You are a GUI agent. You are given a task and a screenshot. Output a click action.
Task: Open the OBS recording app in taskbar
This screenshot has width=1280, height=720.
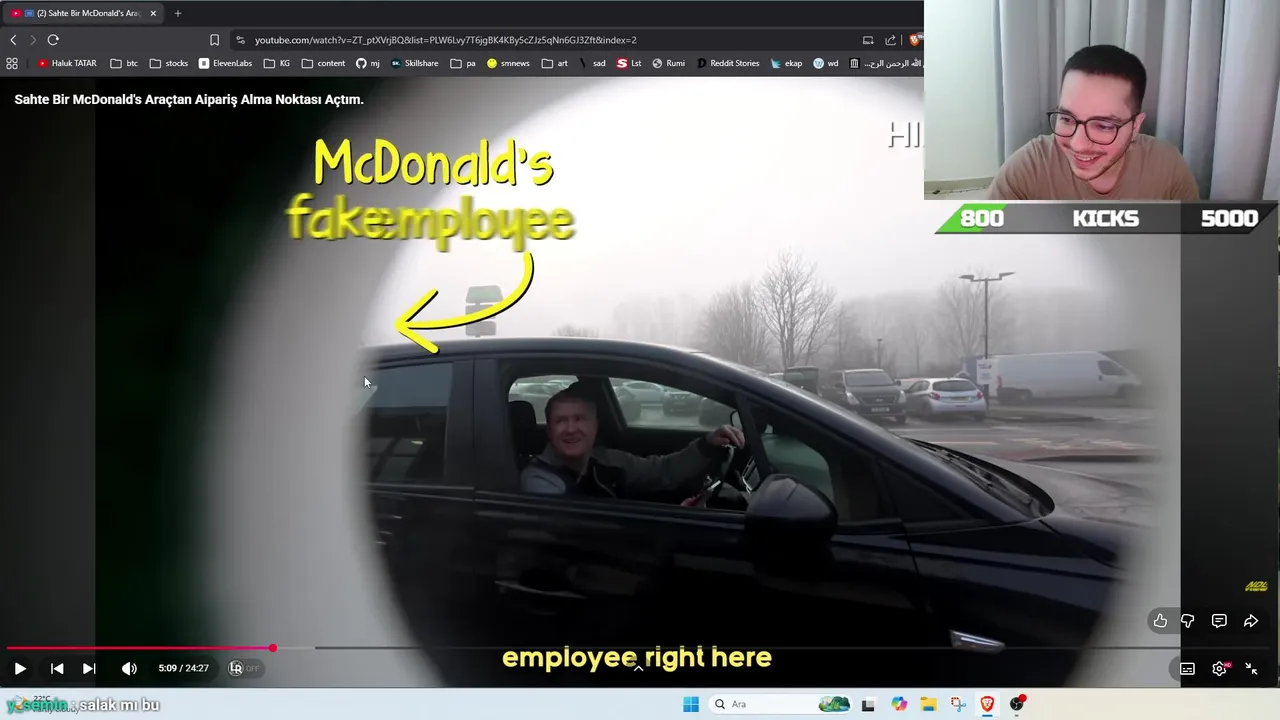(x=1017, y=704)
